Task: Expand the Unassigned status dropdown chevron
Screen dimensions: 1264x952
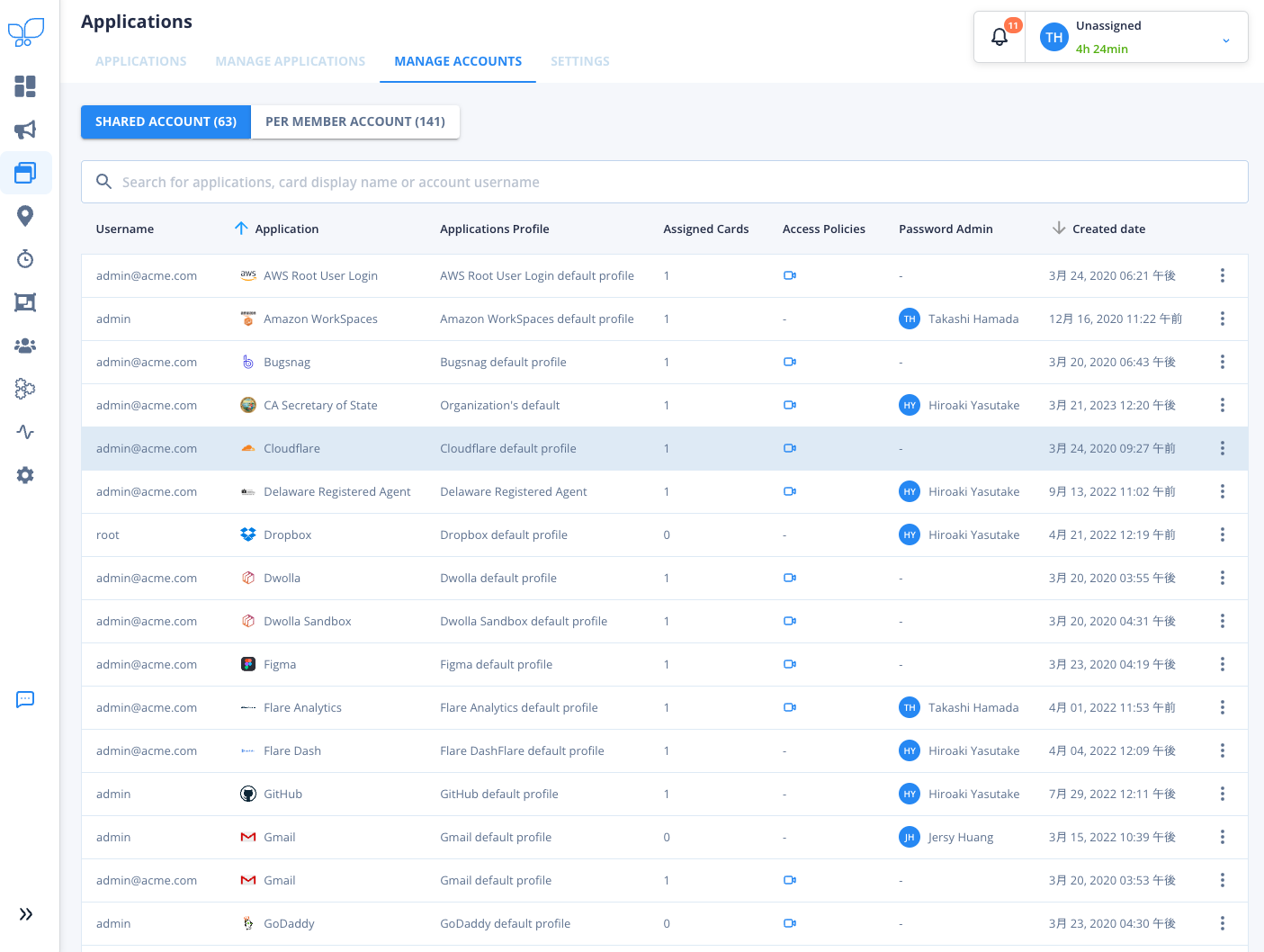Action: click(x=1225, y=40)
